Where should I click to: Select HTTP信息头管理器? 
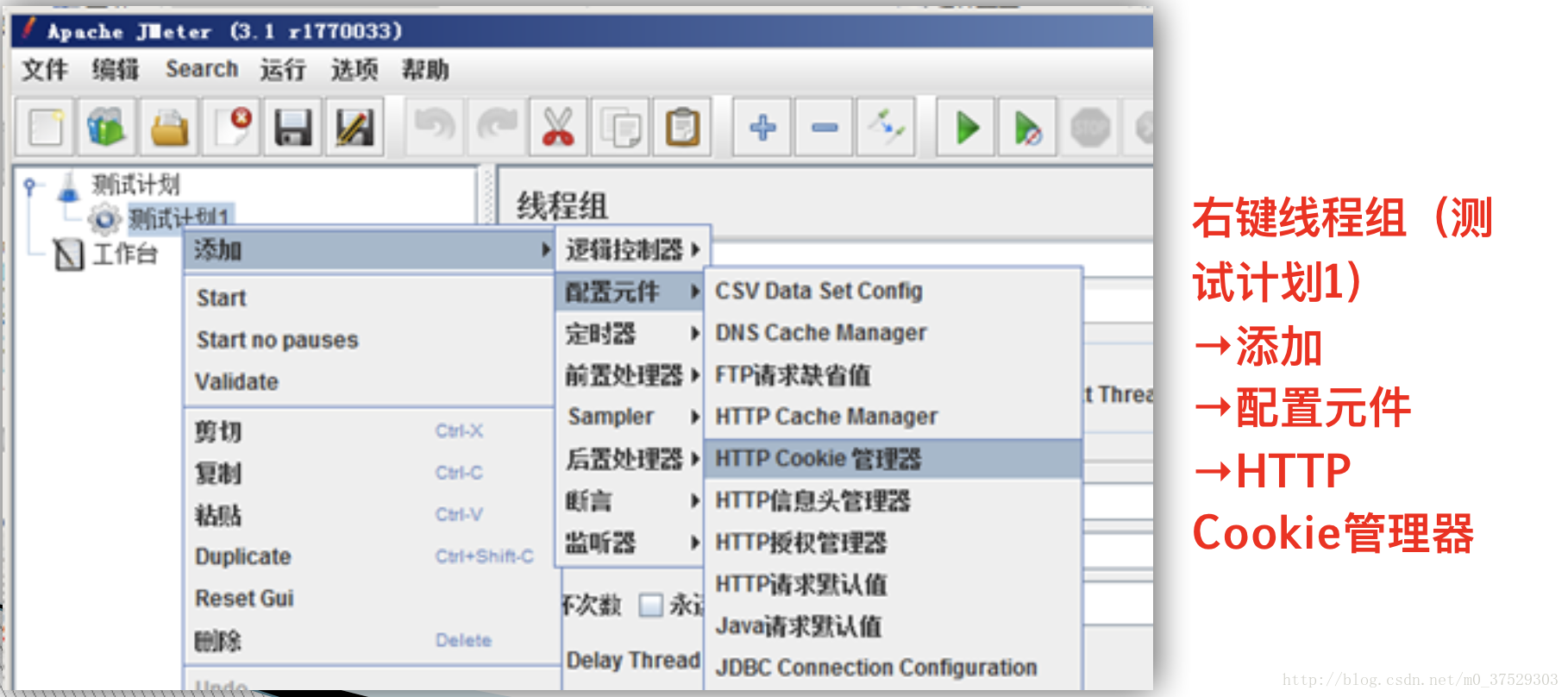(x=894, y=500)
